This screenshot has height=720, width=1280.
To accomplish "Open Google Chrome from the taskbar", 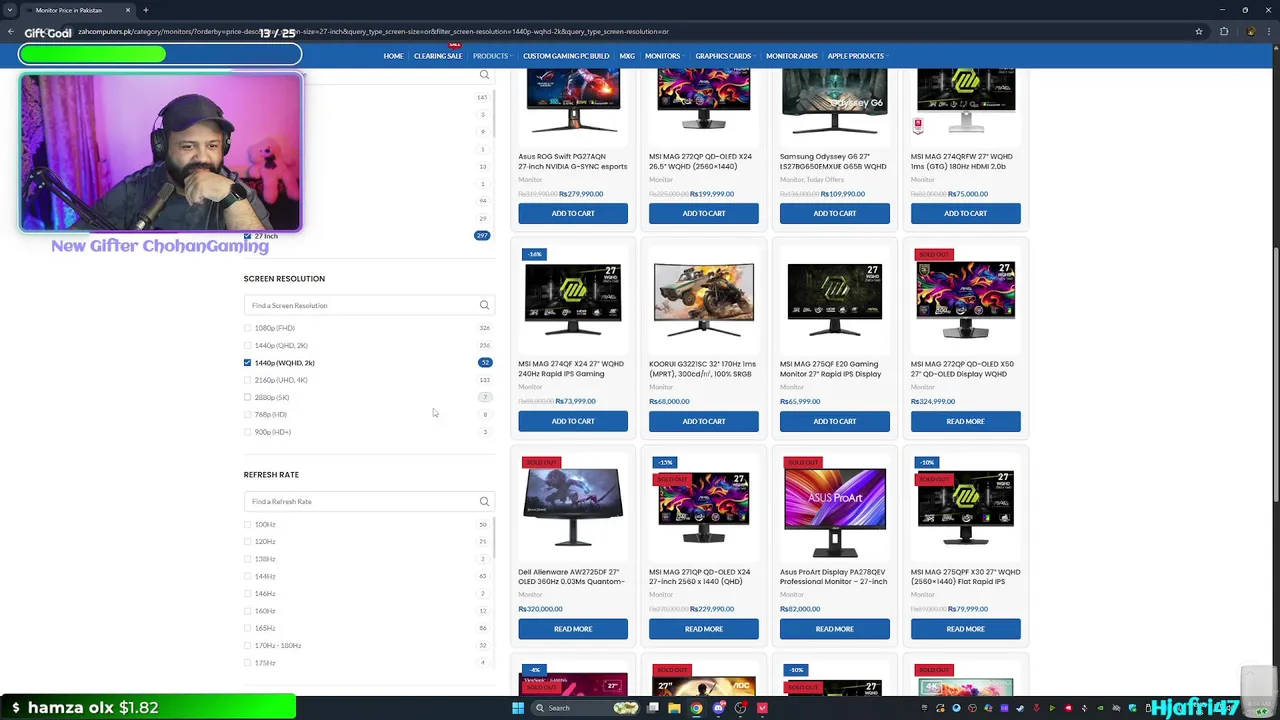I will (x=696, y=708).
